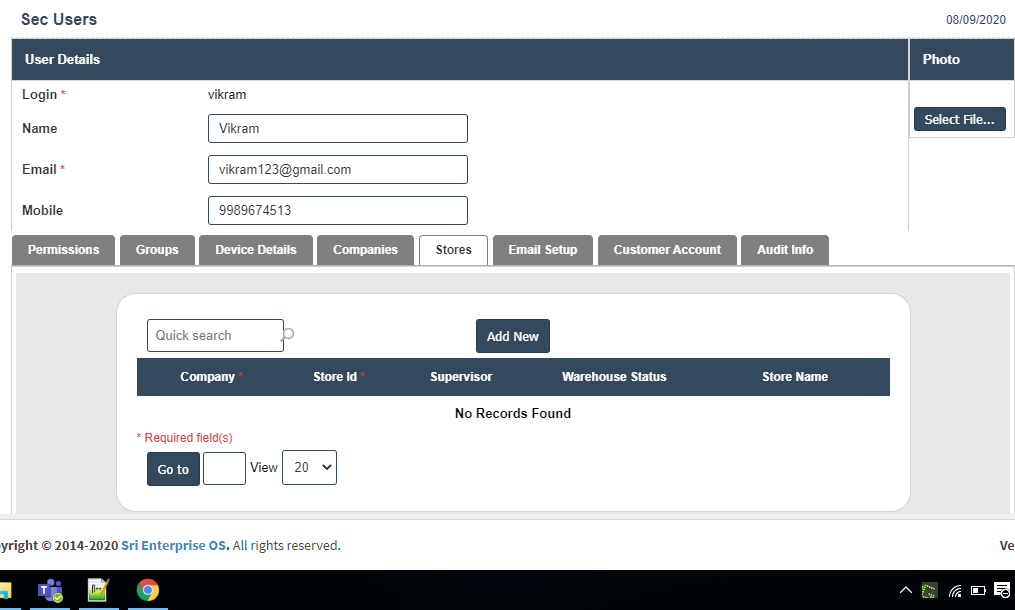Check the battery status tray icon
Image resolution: width=1015 pixels, height=610 pixels.
(x=978, y=590)
